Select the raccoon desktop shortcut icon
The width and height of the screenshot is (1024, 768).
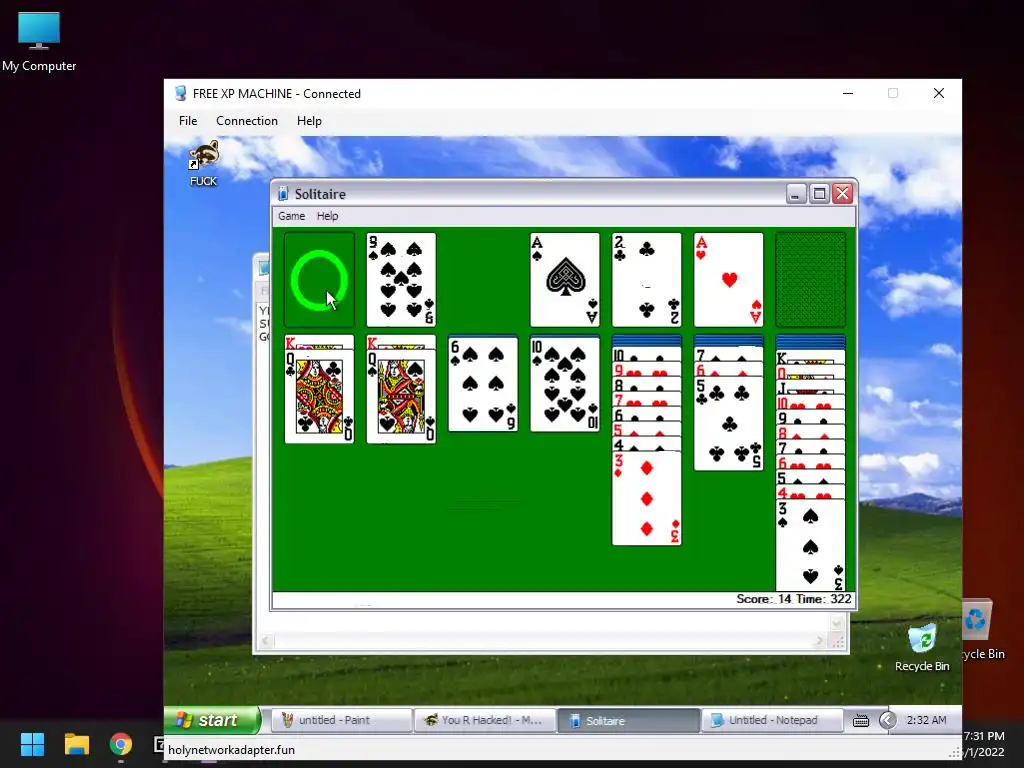click(x=204, y=164)
